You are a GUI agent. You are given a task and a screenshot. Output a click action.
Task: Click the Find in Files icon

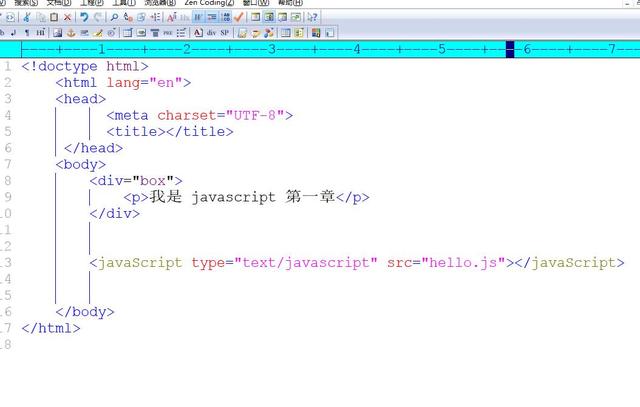[141, 17]
